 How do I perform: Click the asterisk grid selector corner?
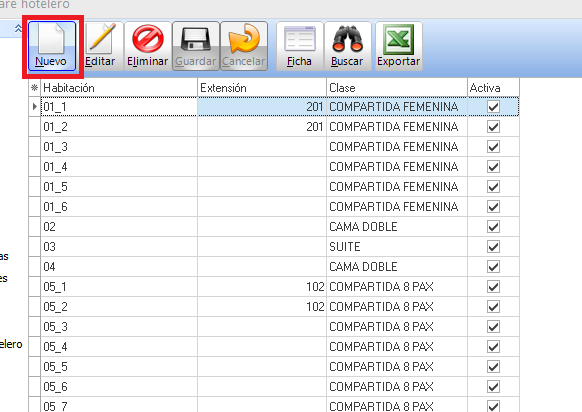35,88
